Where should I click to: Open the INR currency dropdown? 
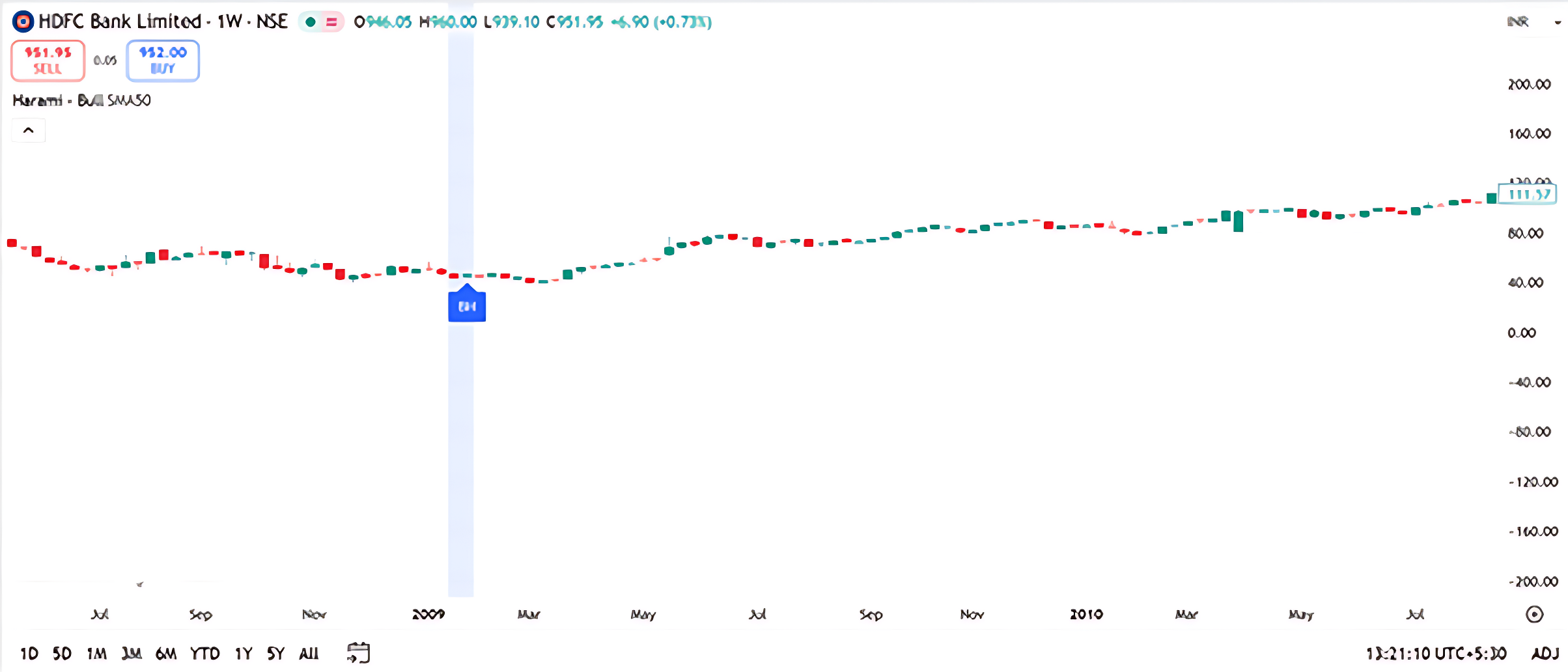1533,22
